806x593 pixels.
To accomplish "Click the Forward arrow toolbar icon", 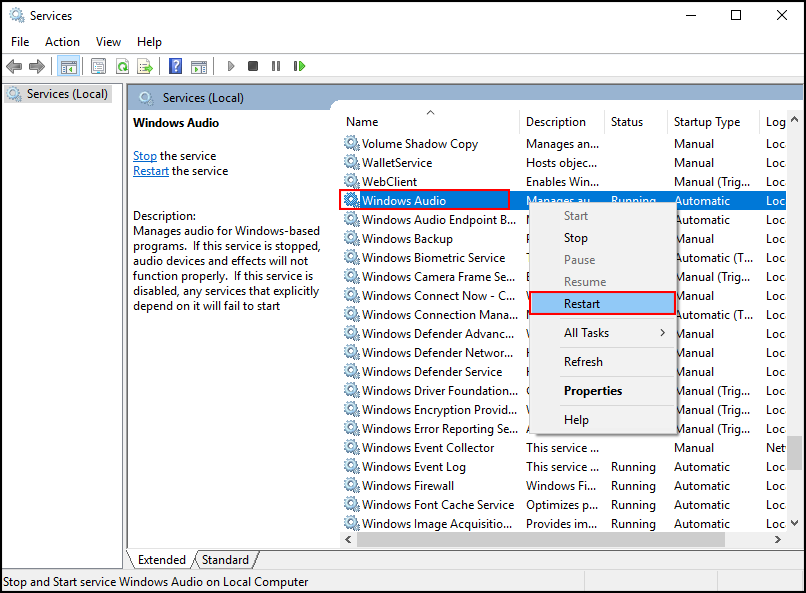I will (37, 66).
